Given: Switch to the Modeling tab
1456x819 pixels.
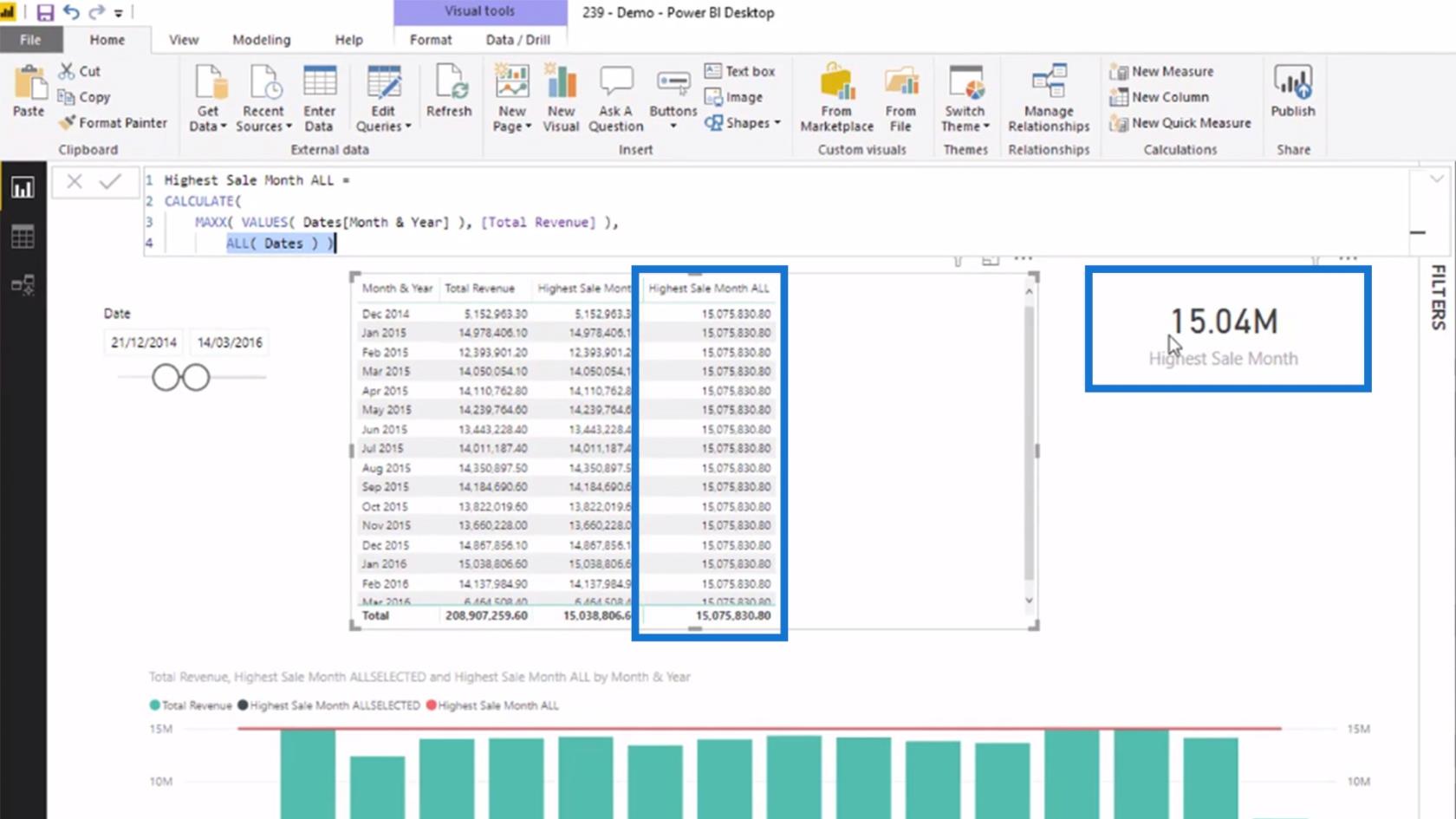Looking at the screenshot, I should tap(261, 40).
